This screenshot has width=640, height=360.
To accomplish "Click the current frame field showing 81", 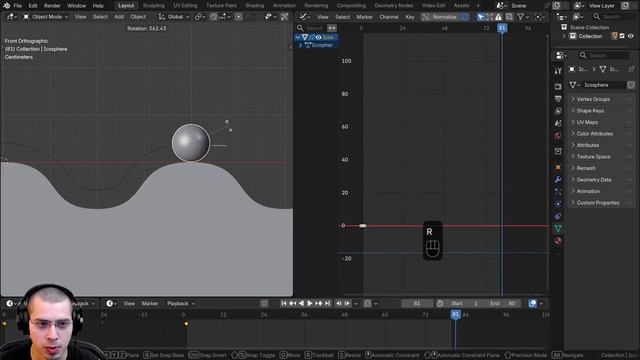I will 417,303.
